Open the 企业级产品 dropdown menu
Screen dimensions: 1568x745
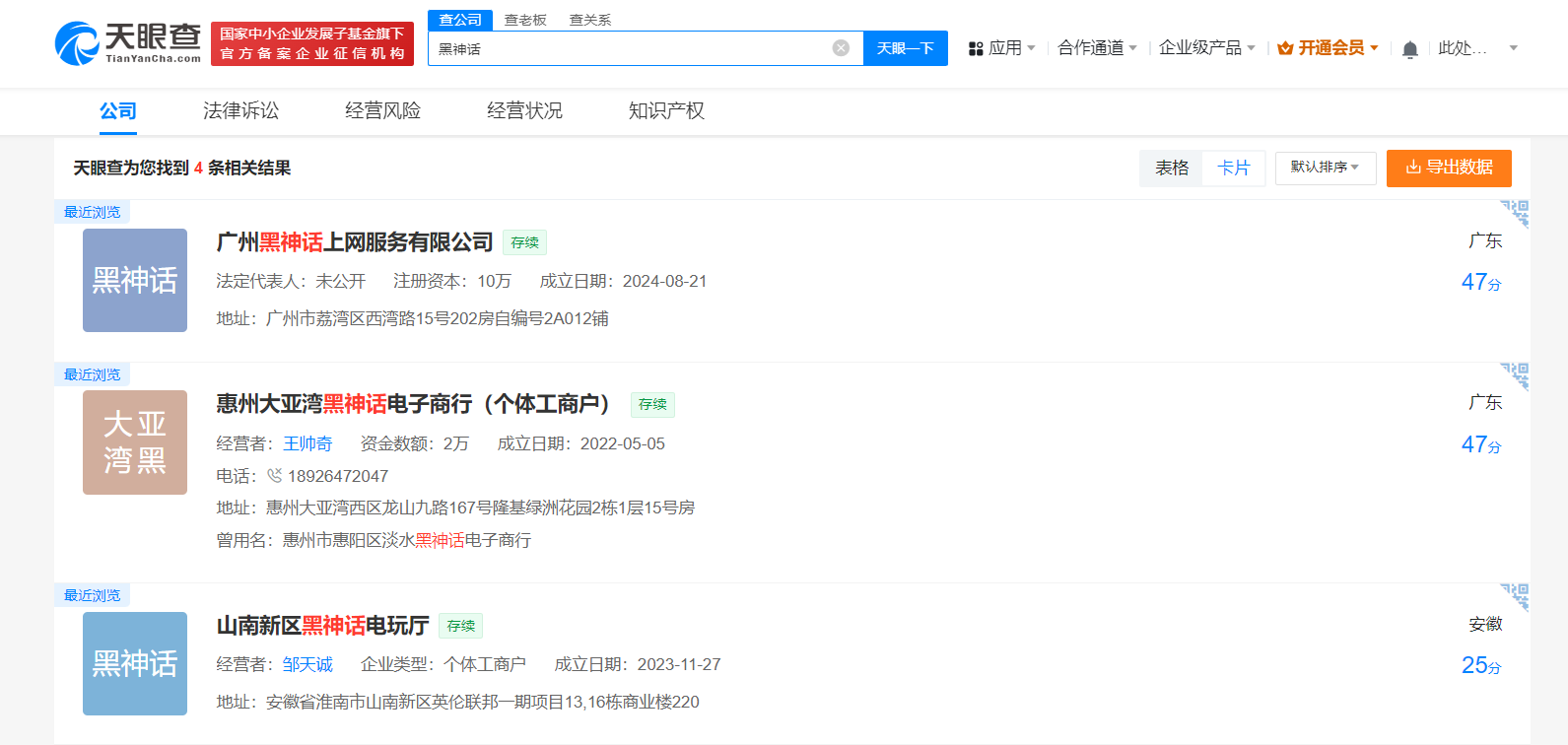click(1206, 48)
